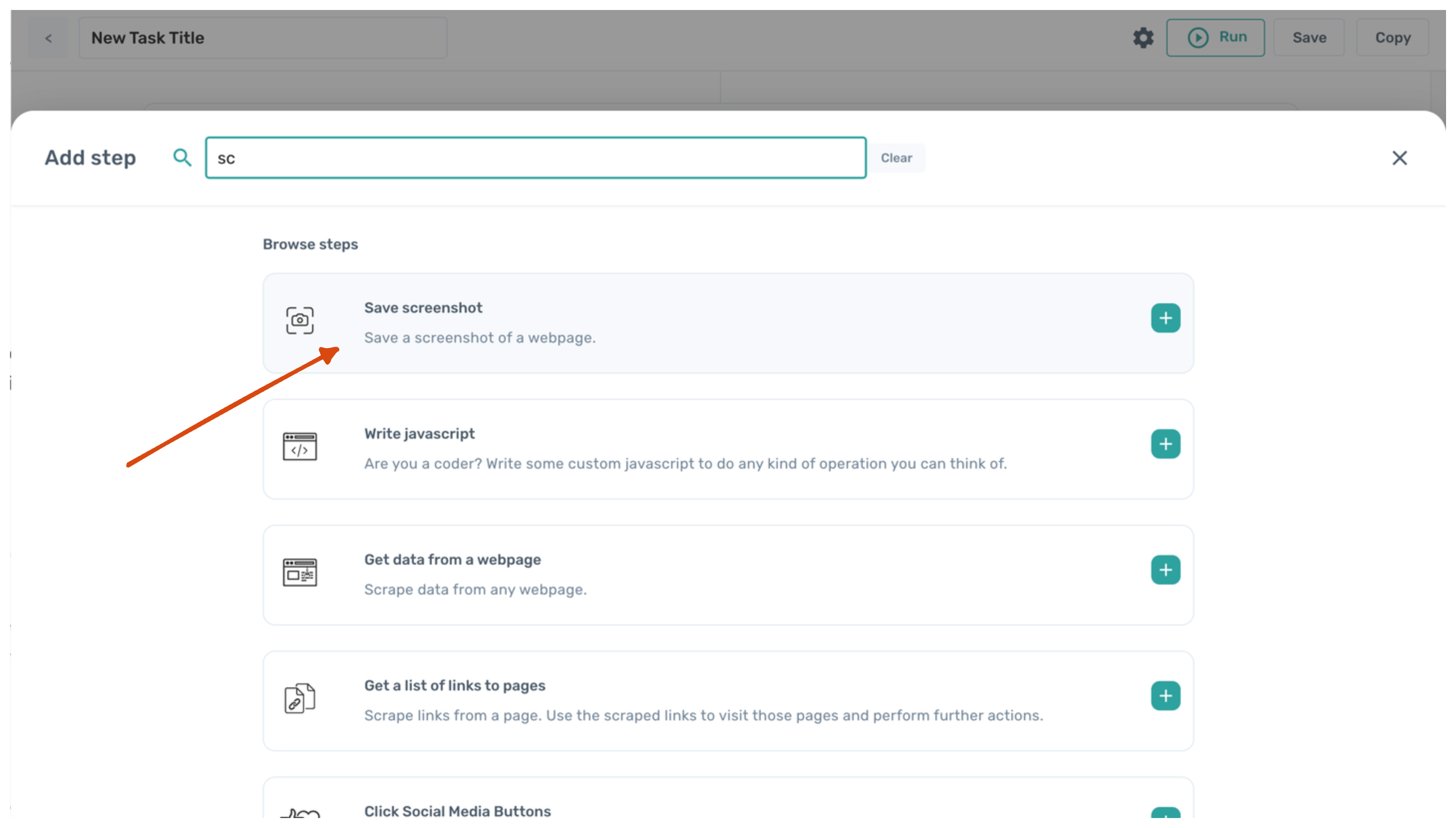Focus the Add step search field
Screen dimensions: 1456x828
536,158
